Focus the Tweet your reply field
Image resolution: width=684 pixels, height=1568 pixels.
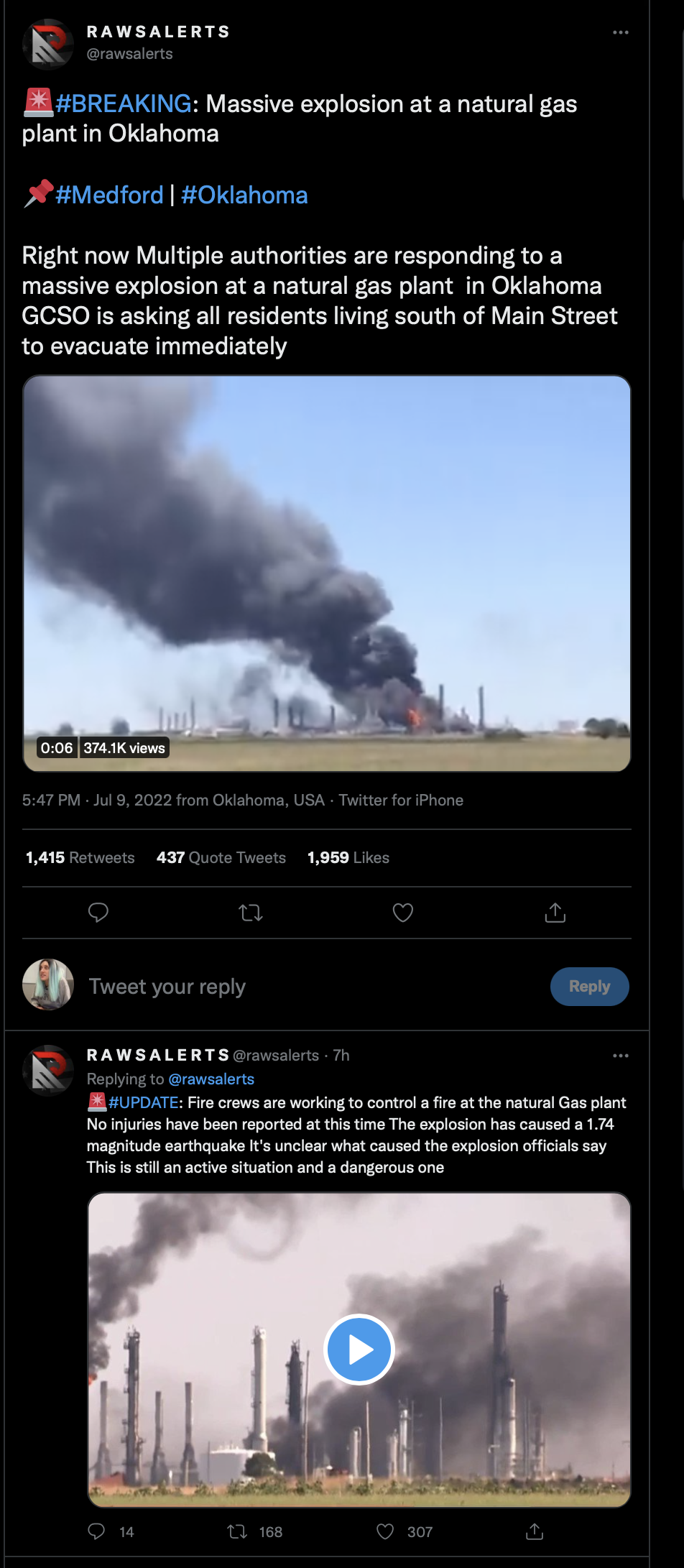pyautogui.click(x=309, y=986)
